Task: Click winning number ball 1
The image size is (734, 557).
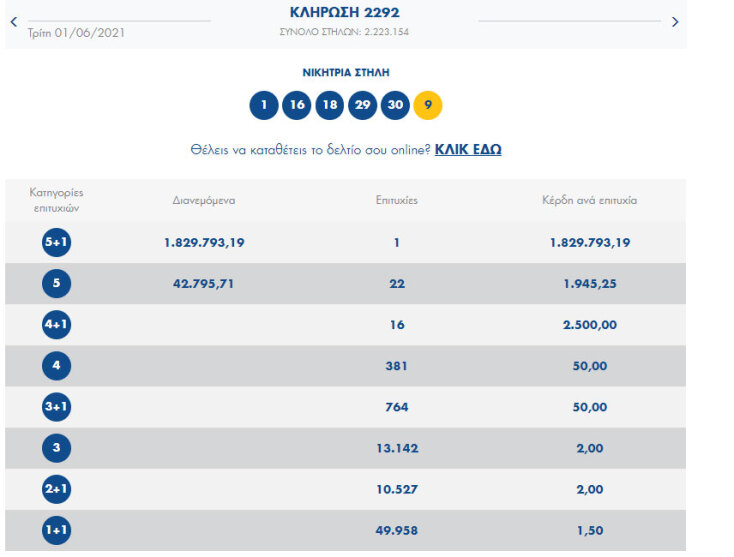Action: 264,105
